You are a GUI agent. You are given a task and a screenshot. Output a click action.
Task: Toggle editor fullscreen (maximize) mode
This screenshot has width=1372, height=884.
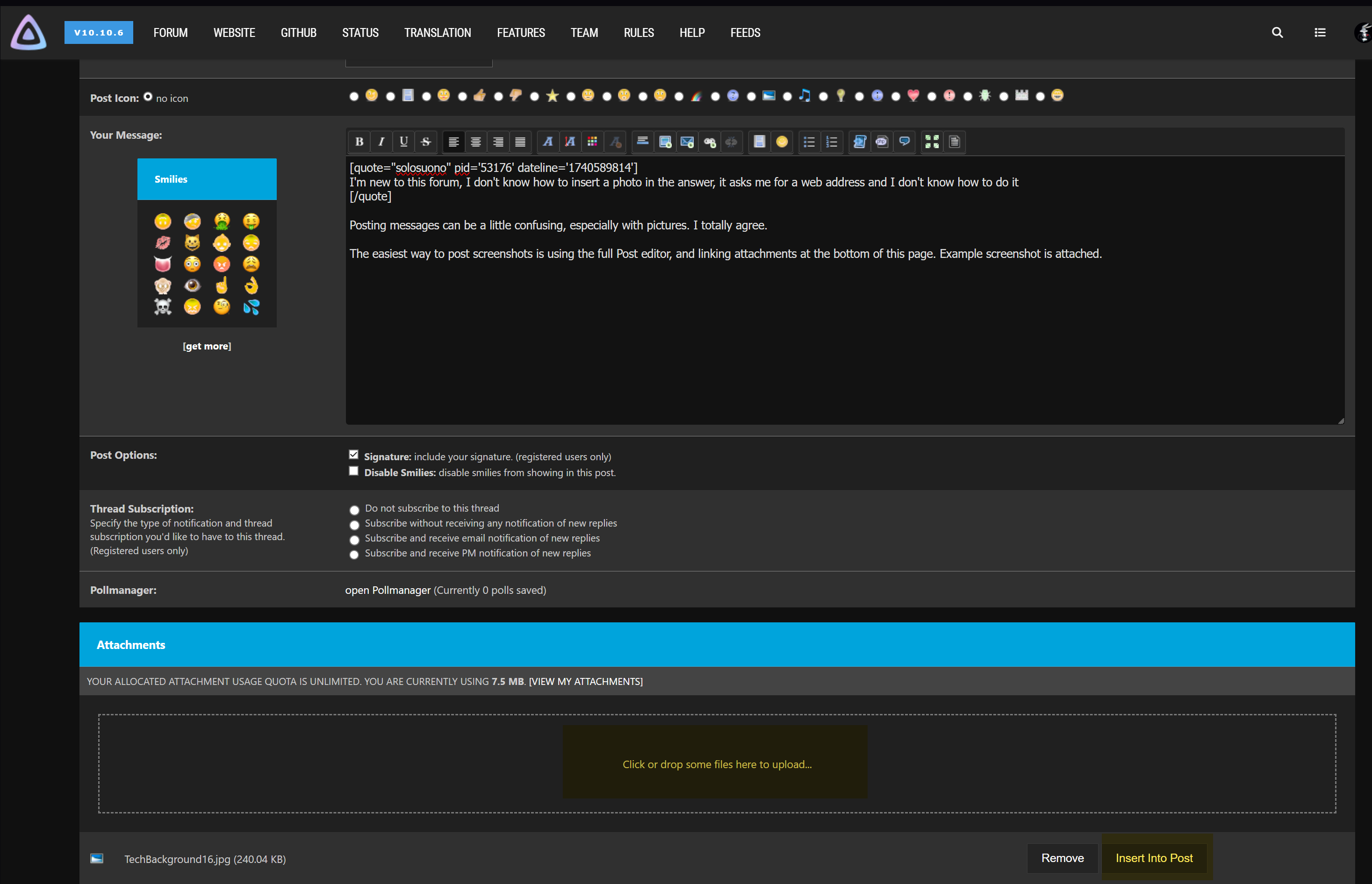[x=932, y=142]
